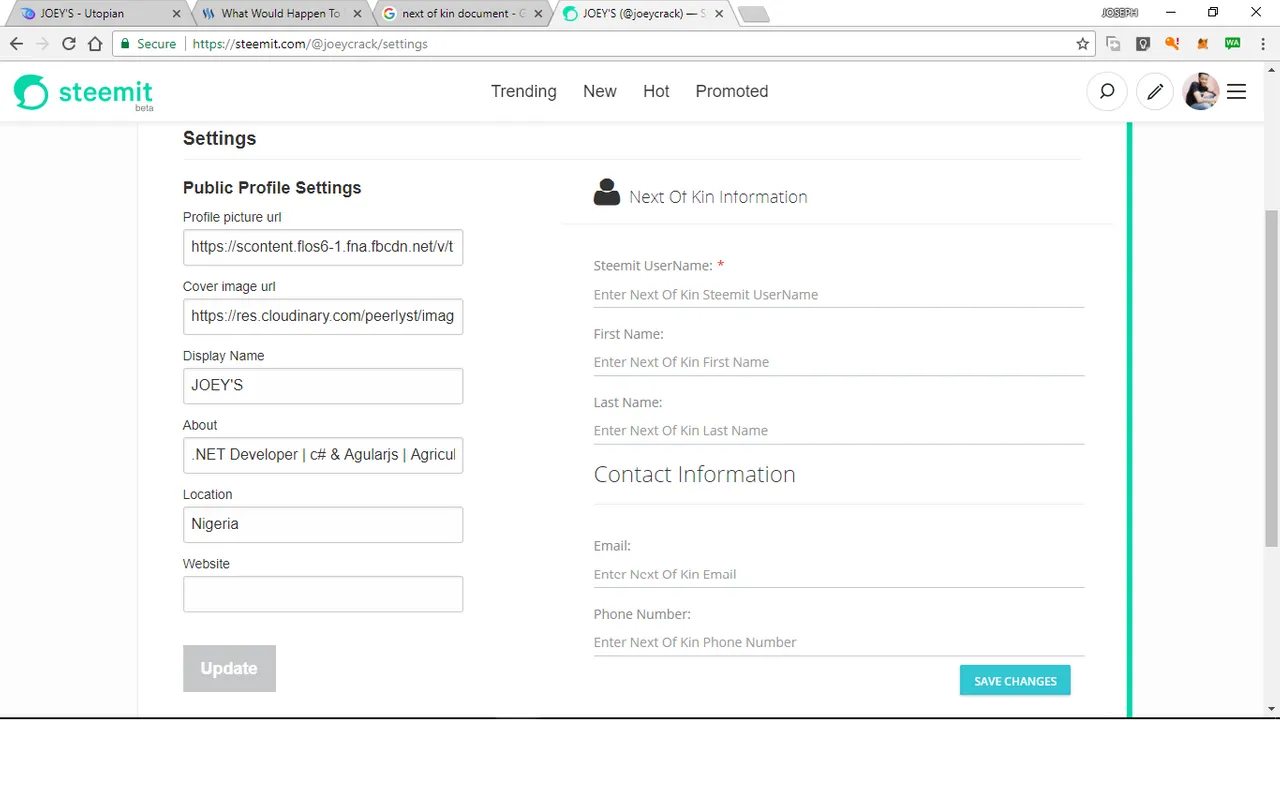
Task: Click the Display Name field
Action: click(x=323, y=386)
